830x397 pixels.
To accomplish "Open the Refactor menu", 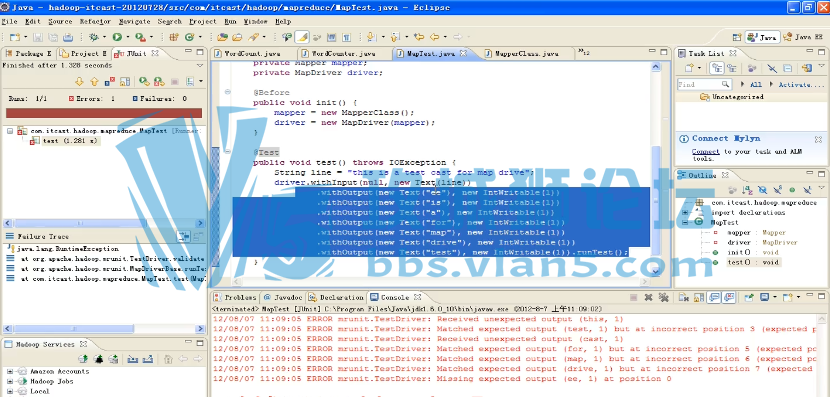I will 95,22.
